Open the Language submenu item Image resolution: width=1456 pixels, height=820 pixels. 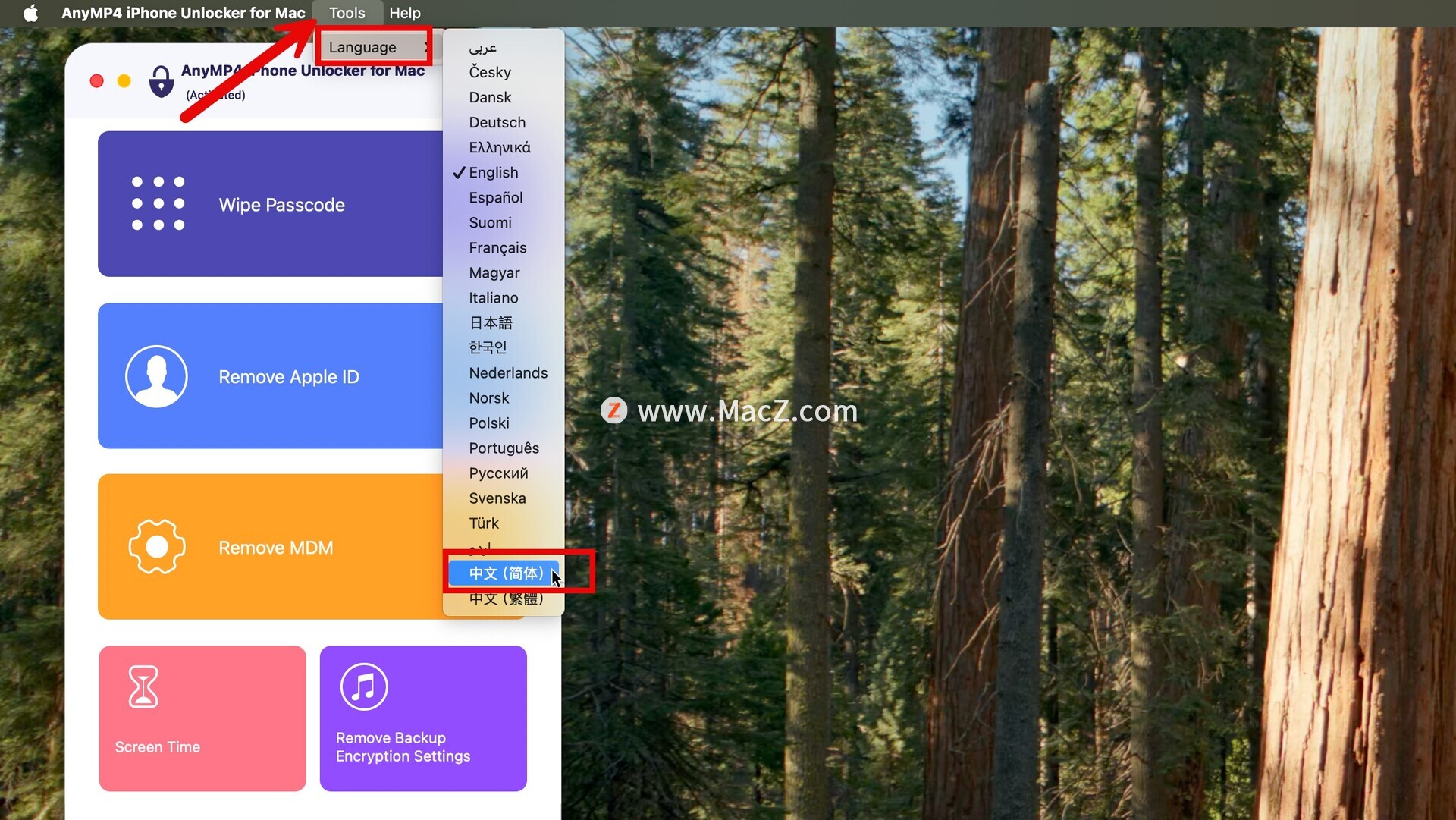375,47
